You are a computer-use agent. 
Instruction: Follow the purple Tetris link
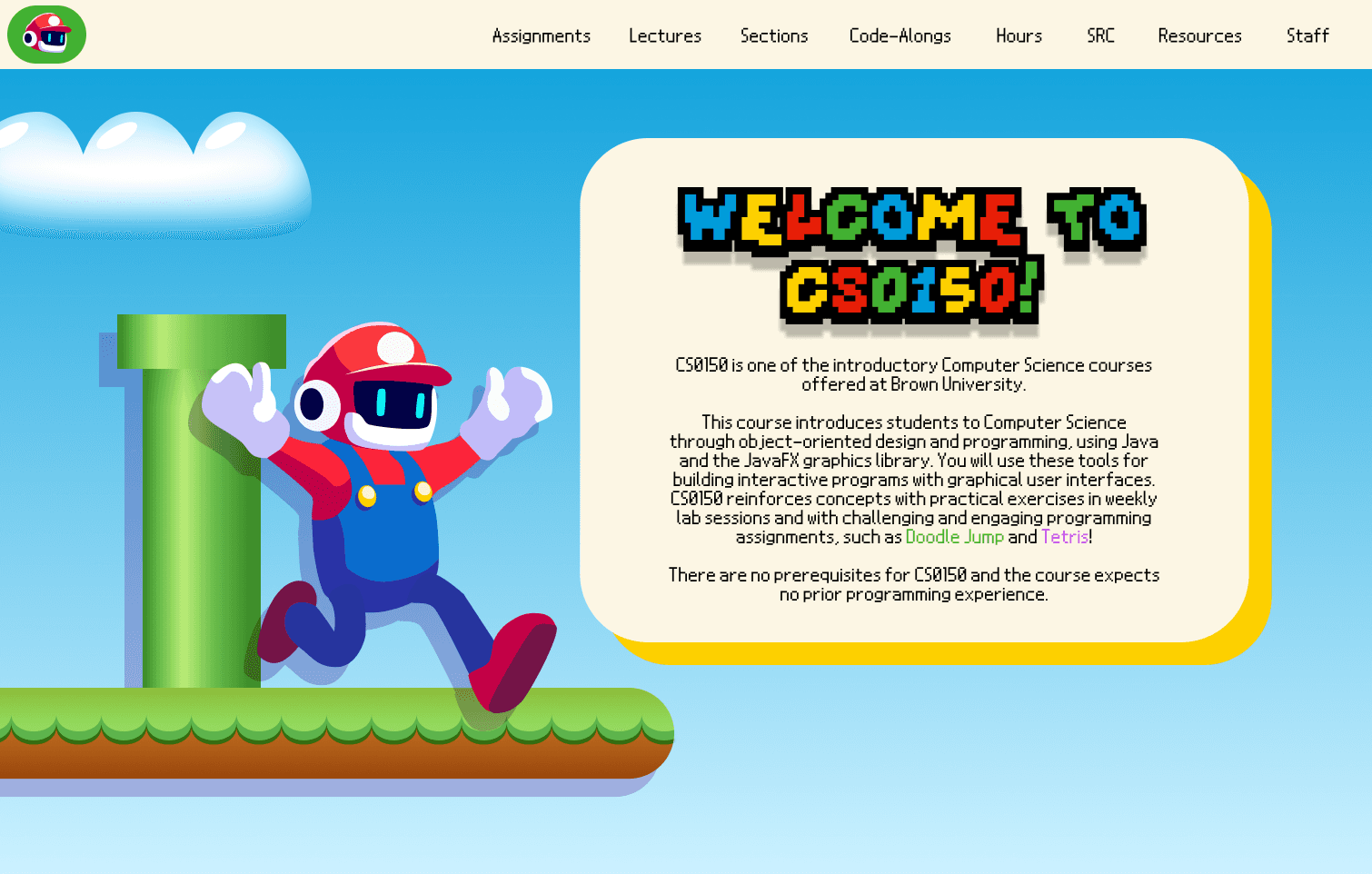[1065, 537]
